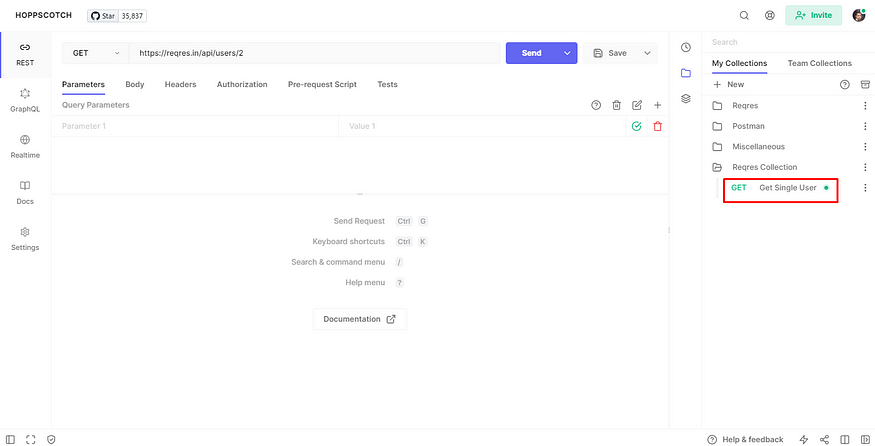The image size is (875, 446).
Task: Click interceptor shield icon in footer
Action: [x=51, y=440]
